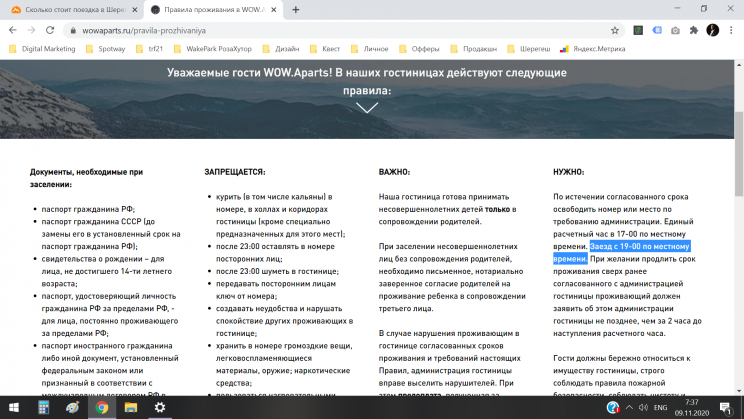
Task: Open volume control in tray
Action: (643, 408)
